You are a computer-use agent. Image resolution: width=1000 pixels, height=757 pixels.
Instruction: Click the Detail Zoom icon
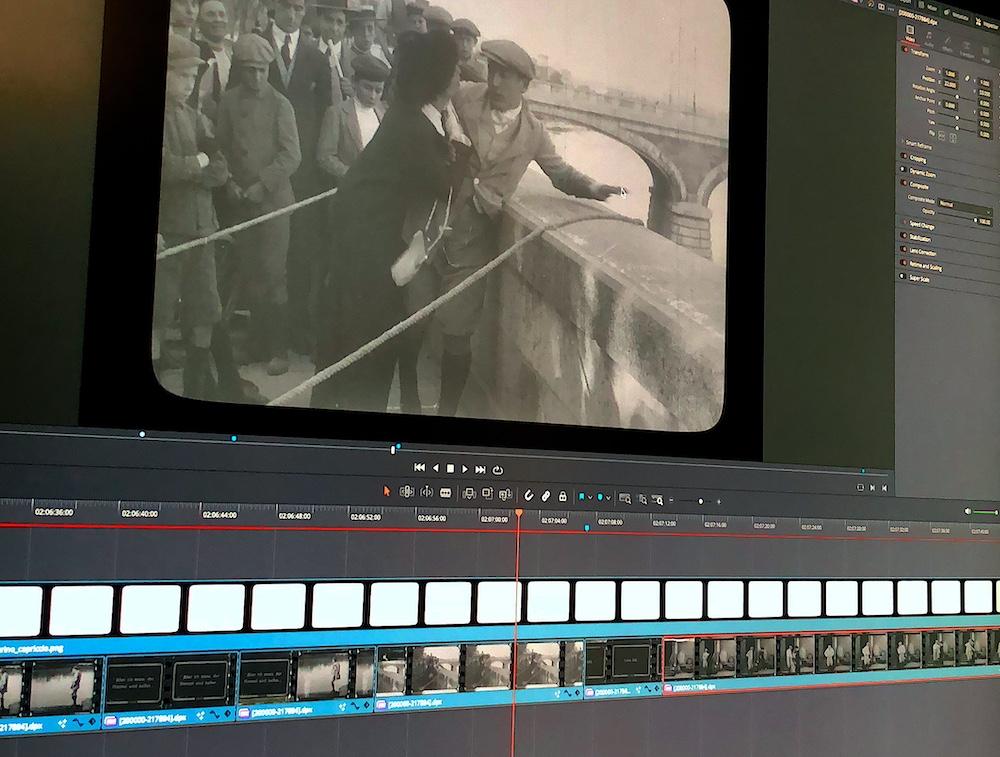point(642,499)
